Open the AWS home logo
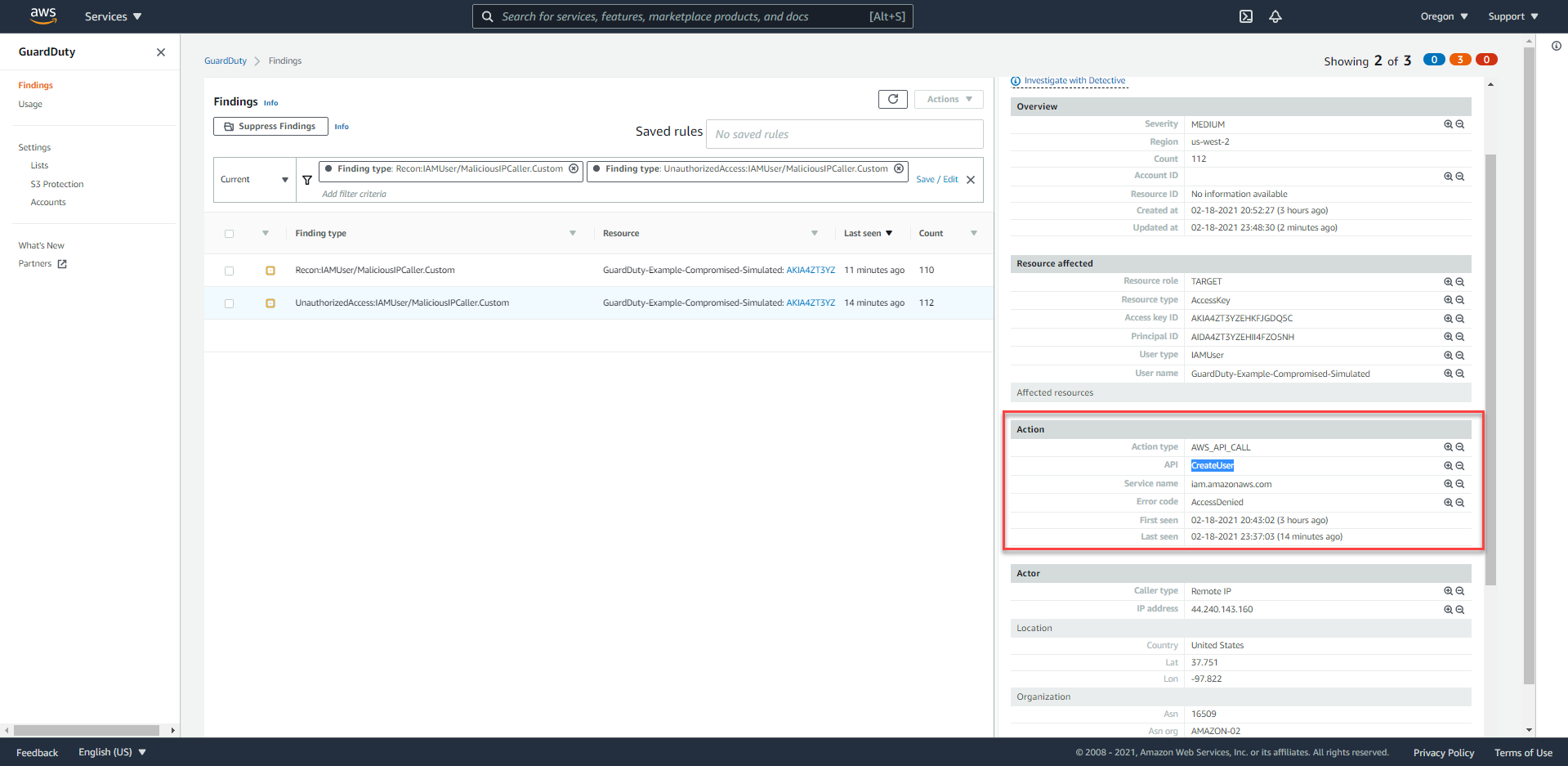The image size is (1568, 766). coord(43,16)
